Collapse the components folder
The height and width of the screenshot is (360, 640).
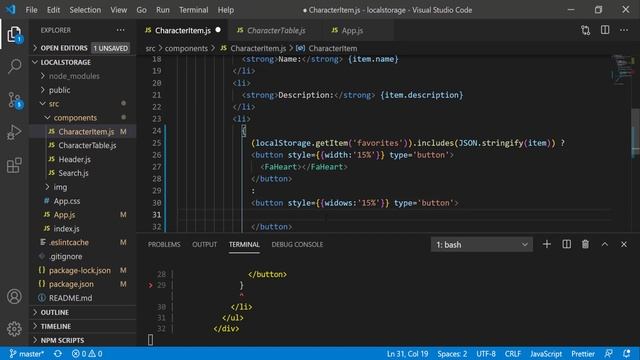coord(75,118)
